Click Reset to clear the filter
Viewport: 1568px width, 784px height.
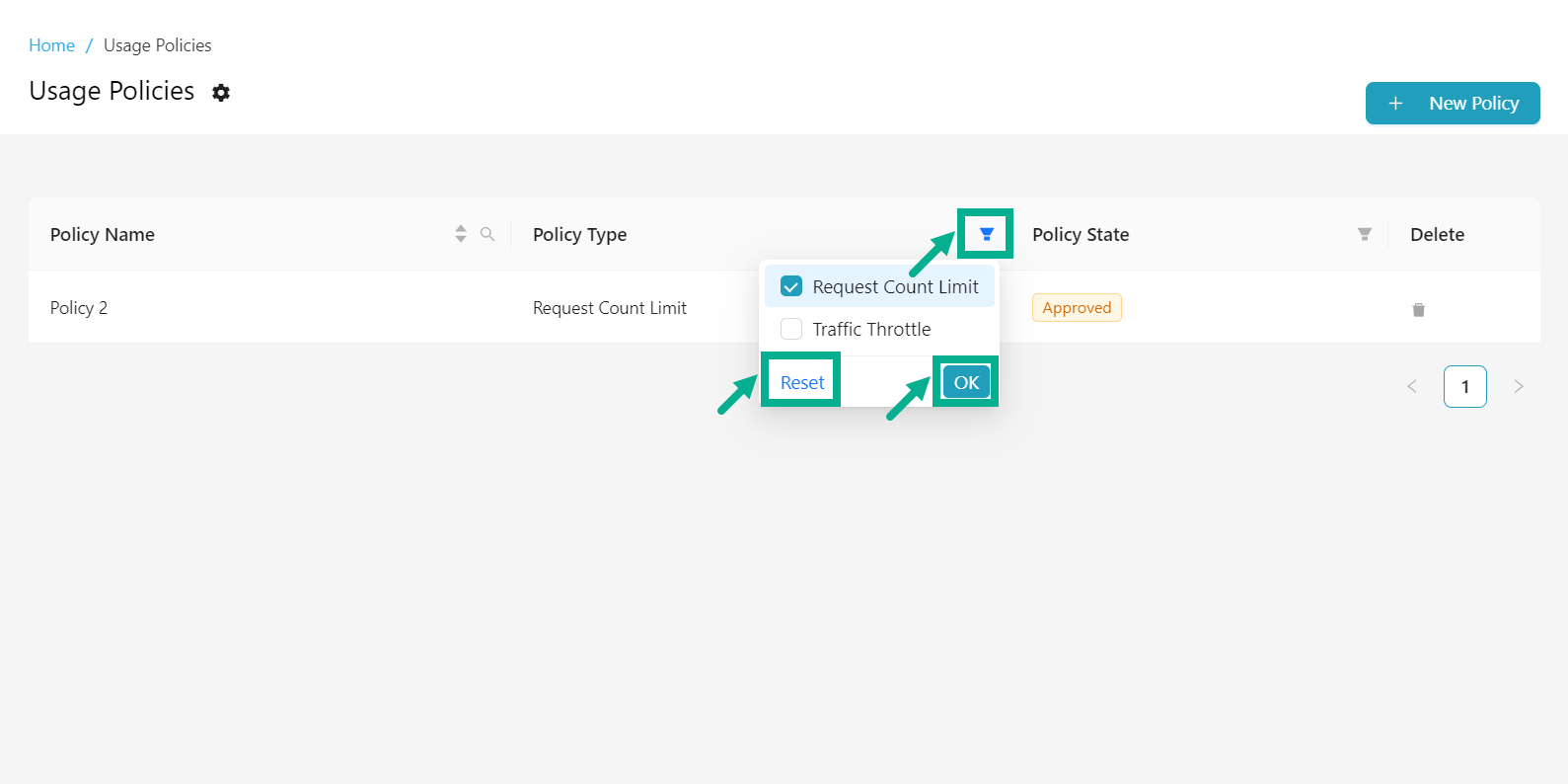pyautogui.click(x=801, y=382)
